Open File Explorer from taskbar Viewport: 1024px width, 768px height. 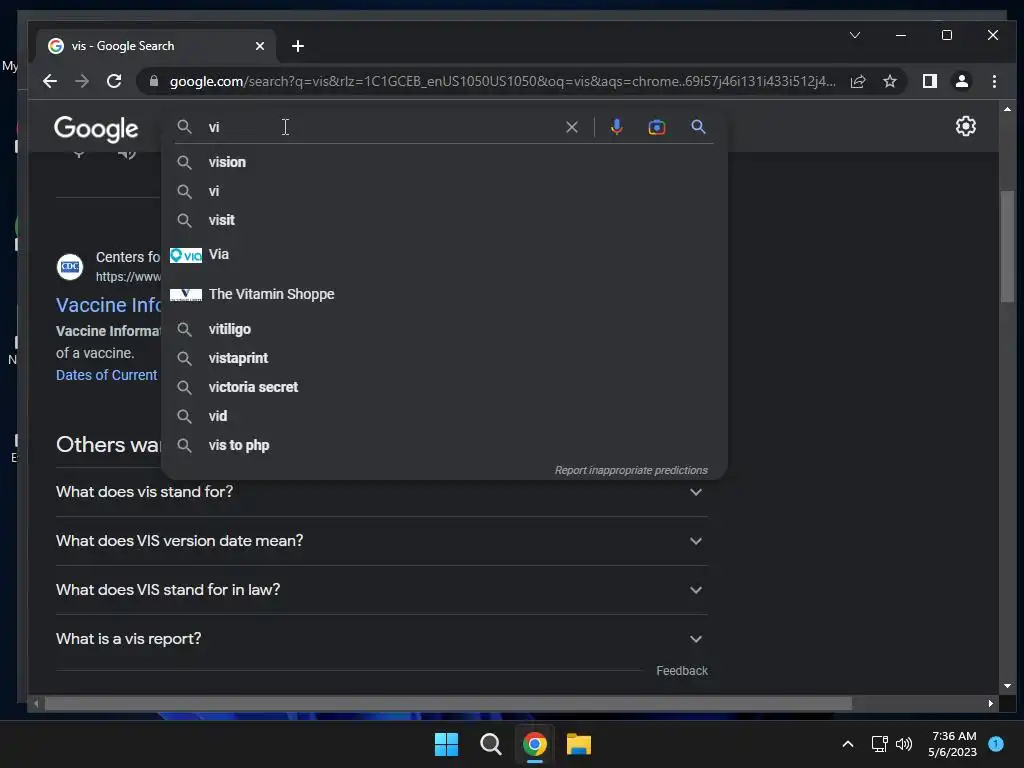[x=579, y=744]
